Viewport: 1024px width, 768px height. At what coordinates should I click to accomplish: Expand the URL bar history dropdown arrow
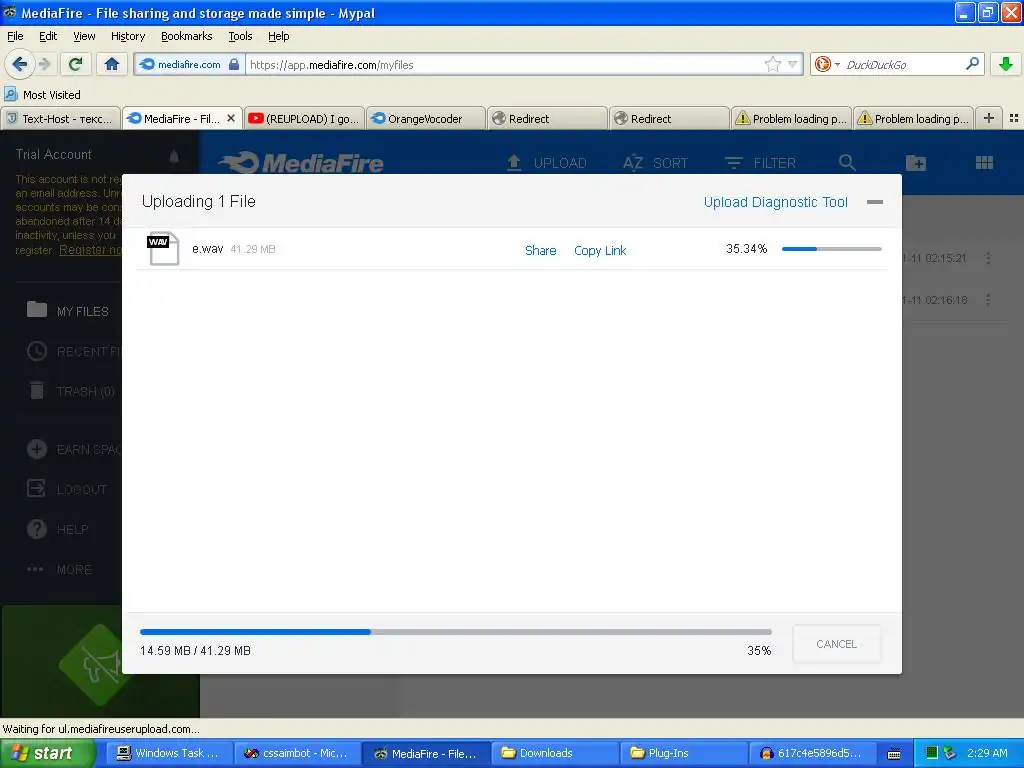point(792,64)
